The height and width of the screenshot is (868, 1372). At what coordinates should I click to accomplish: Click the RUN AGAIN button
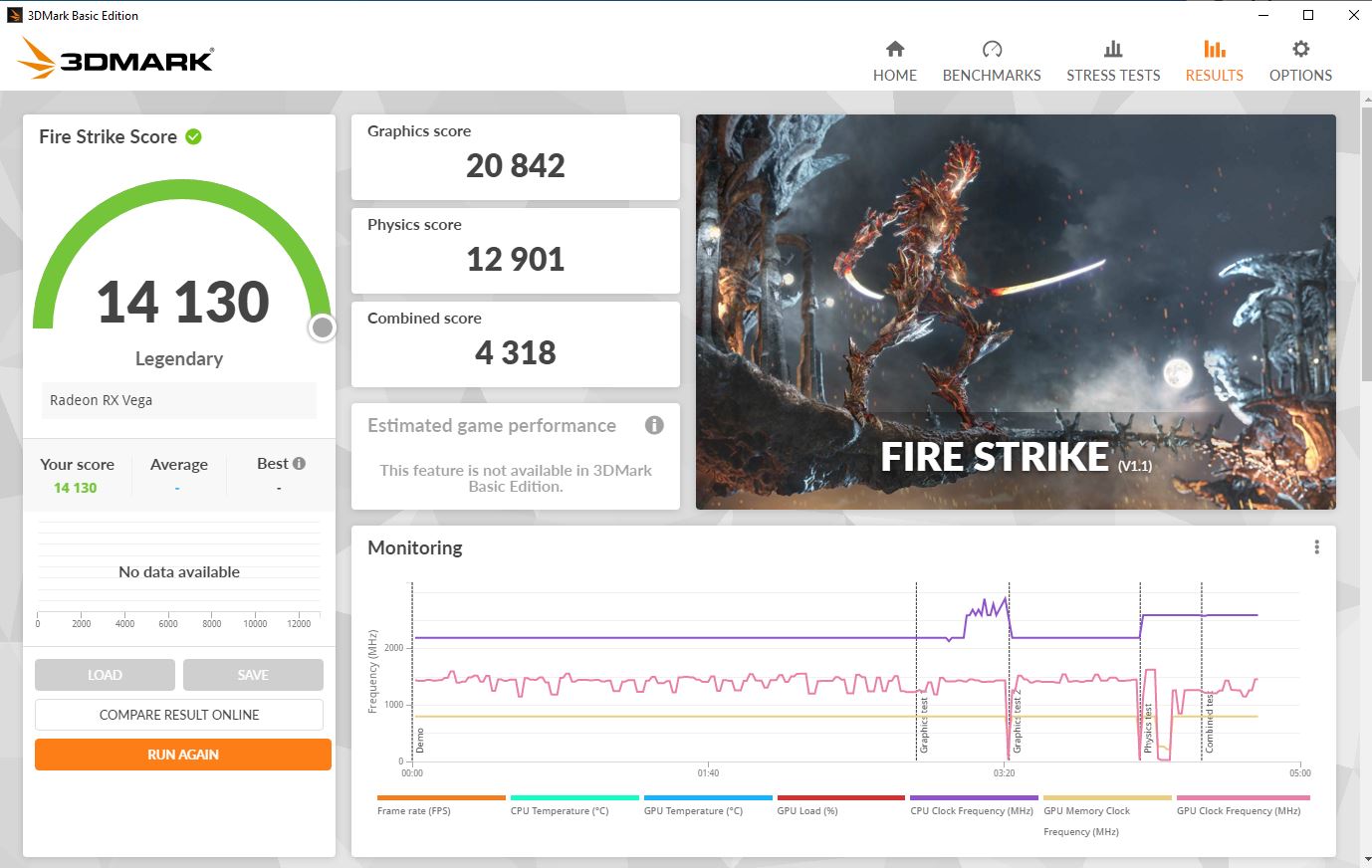pyautogui.click(x=182, y=755)
